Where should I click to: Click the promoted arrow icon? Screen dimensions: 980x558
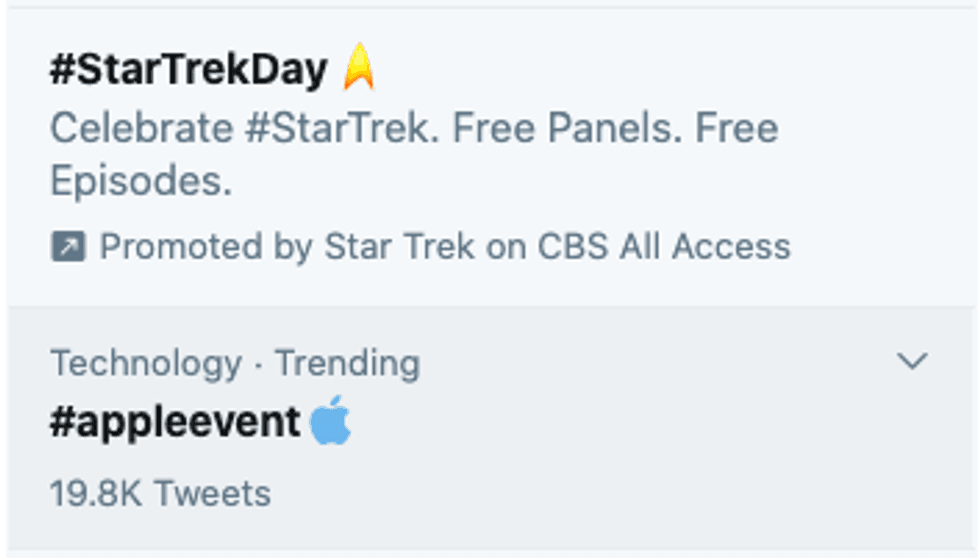pos(68,246)
